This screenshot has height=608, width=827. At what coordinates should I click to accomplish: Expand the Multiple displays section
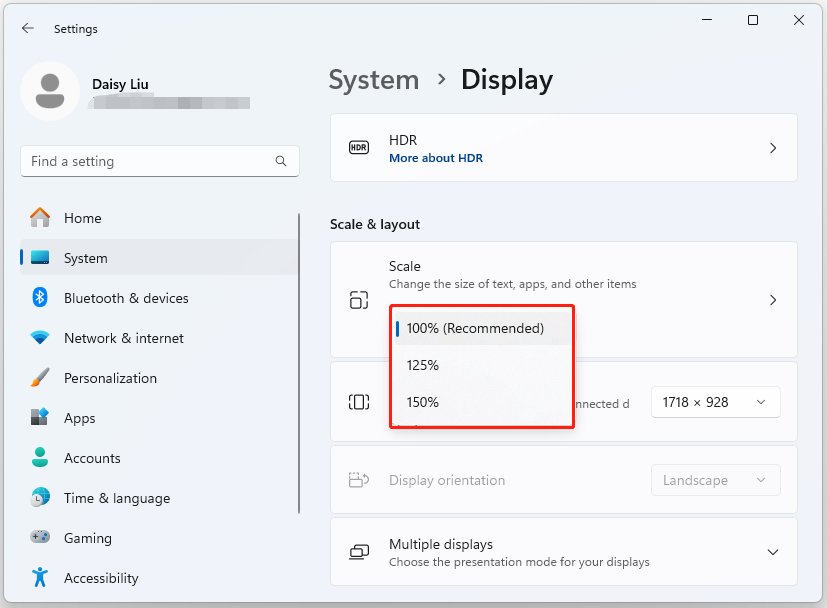pyautogui.click(x=772, y=551)
